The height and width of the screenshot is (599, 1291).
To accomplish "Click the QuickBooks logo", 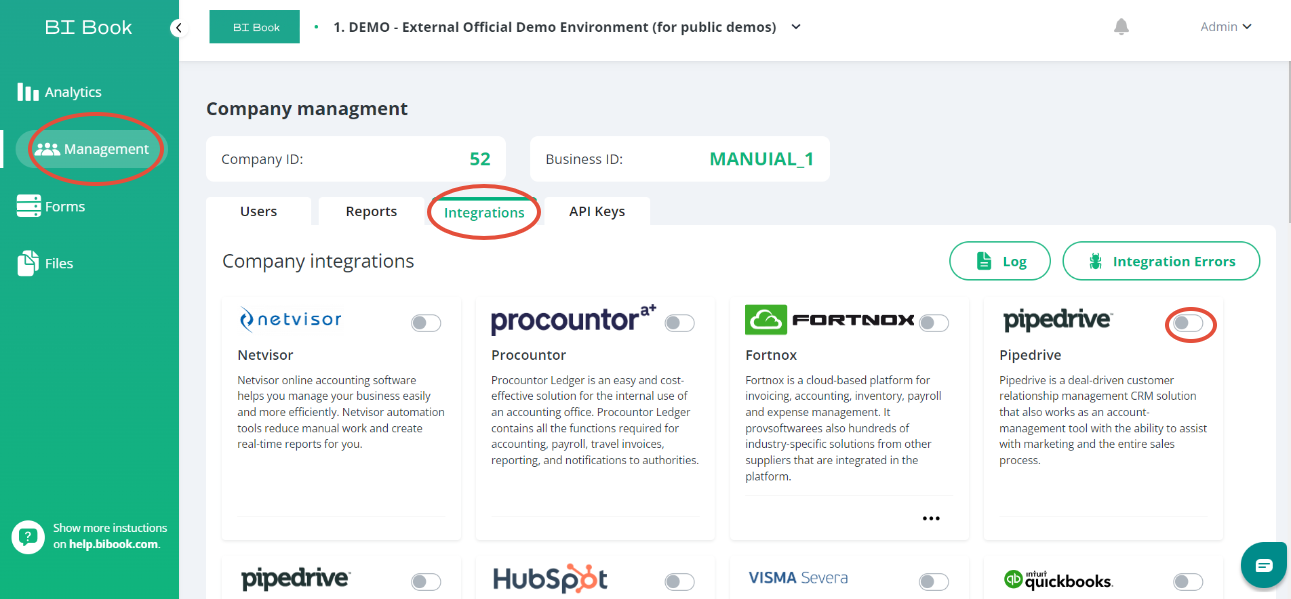I will [1058, 579].
